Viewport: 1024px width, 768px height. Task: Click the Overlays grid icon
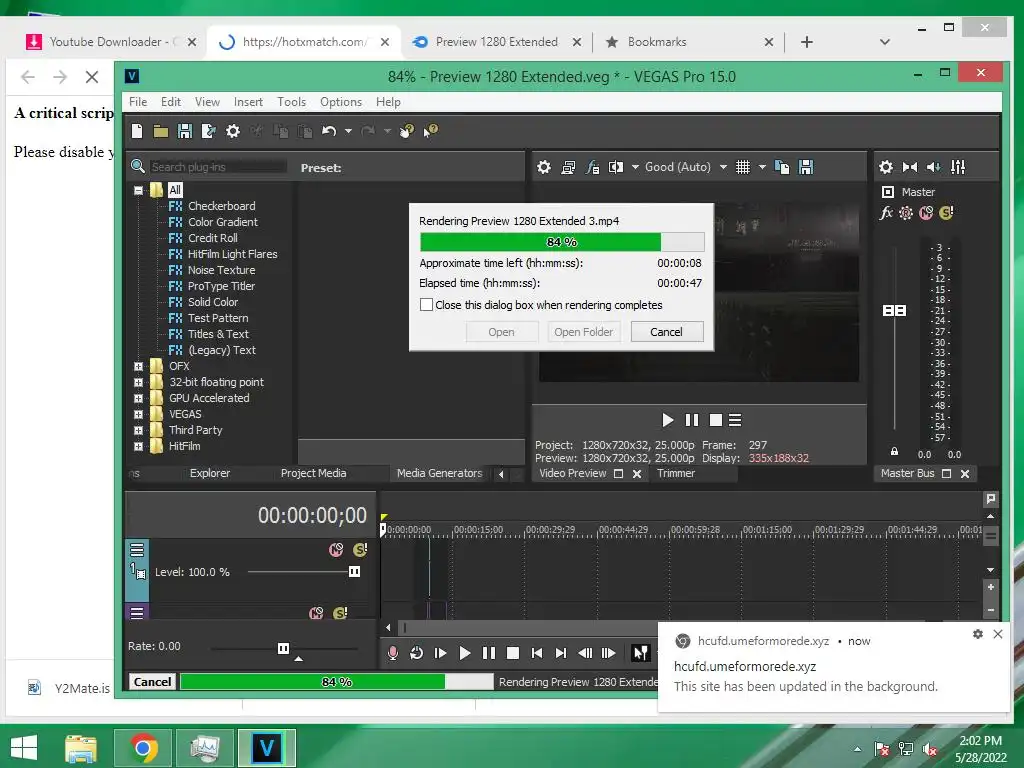[x=743, y=167]
